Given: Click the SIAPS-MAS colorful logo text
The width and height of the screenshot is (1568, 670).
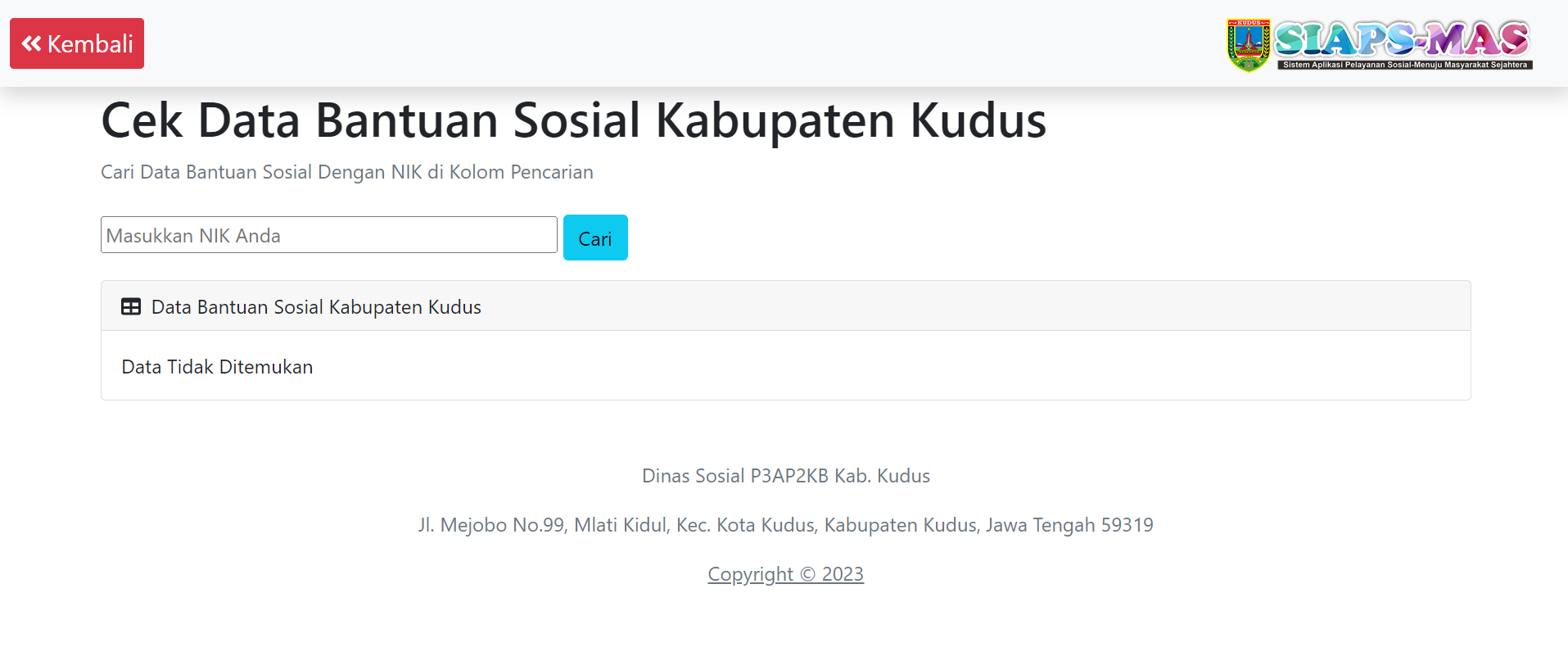Looking at the screenshot, I should coord(1402,39).
